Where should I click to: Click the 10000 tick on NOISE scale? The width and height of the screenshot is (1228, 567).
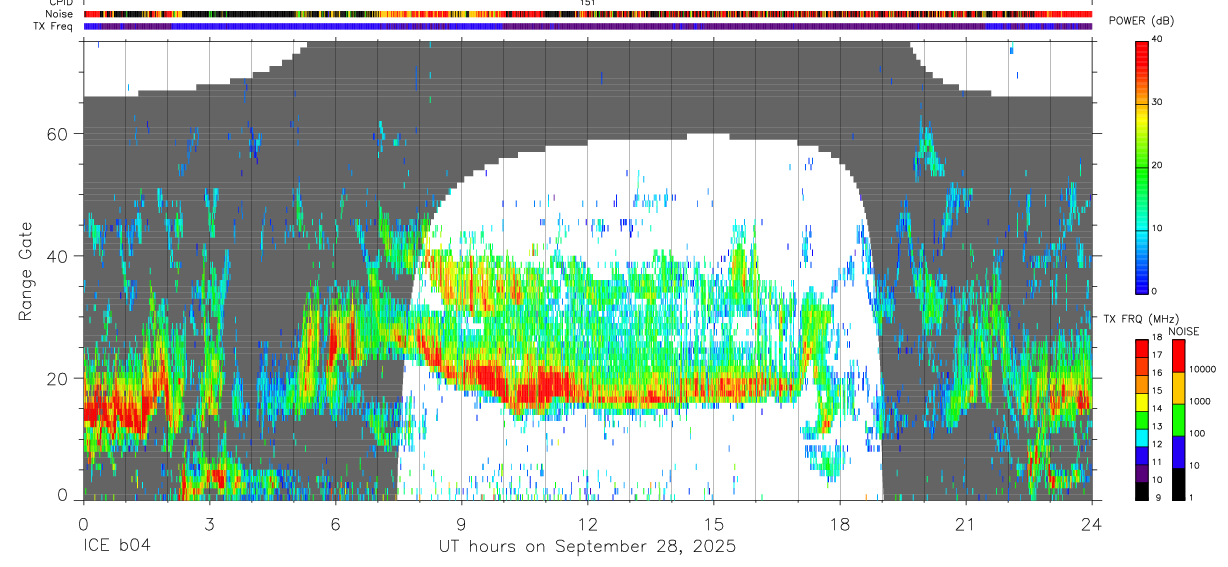coord(1202,369)
